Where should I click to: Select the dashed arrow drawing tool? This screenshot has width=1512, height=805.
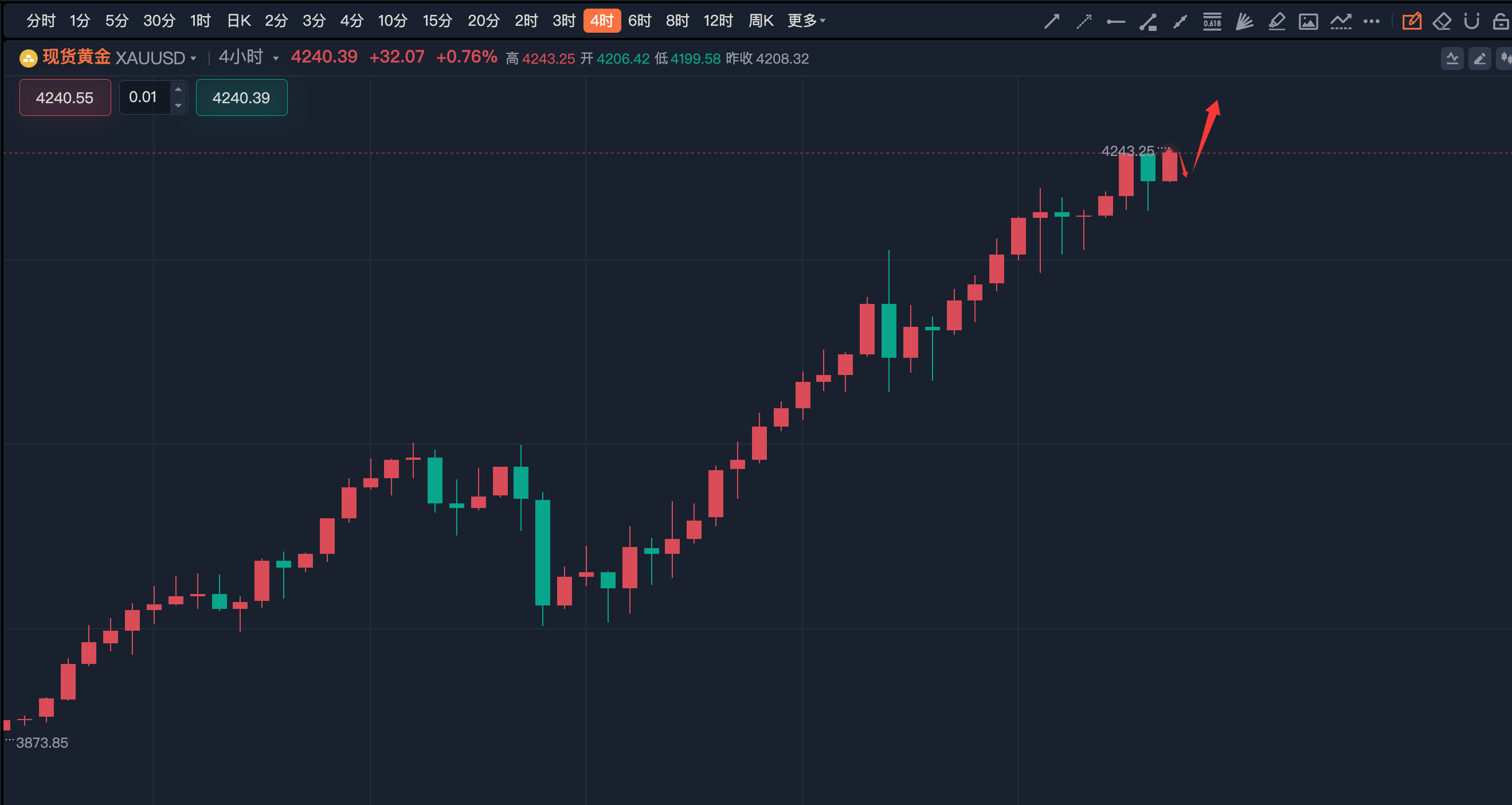[x=1083, y=22]
